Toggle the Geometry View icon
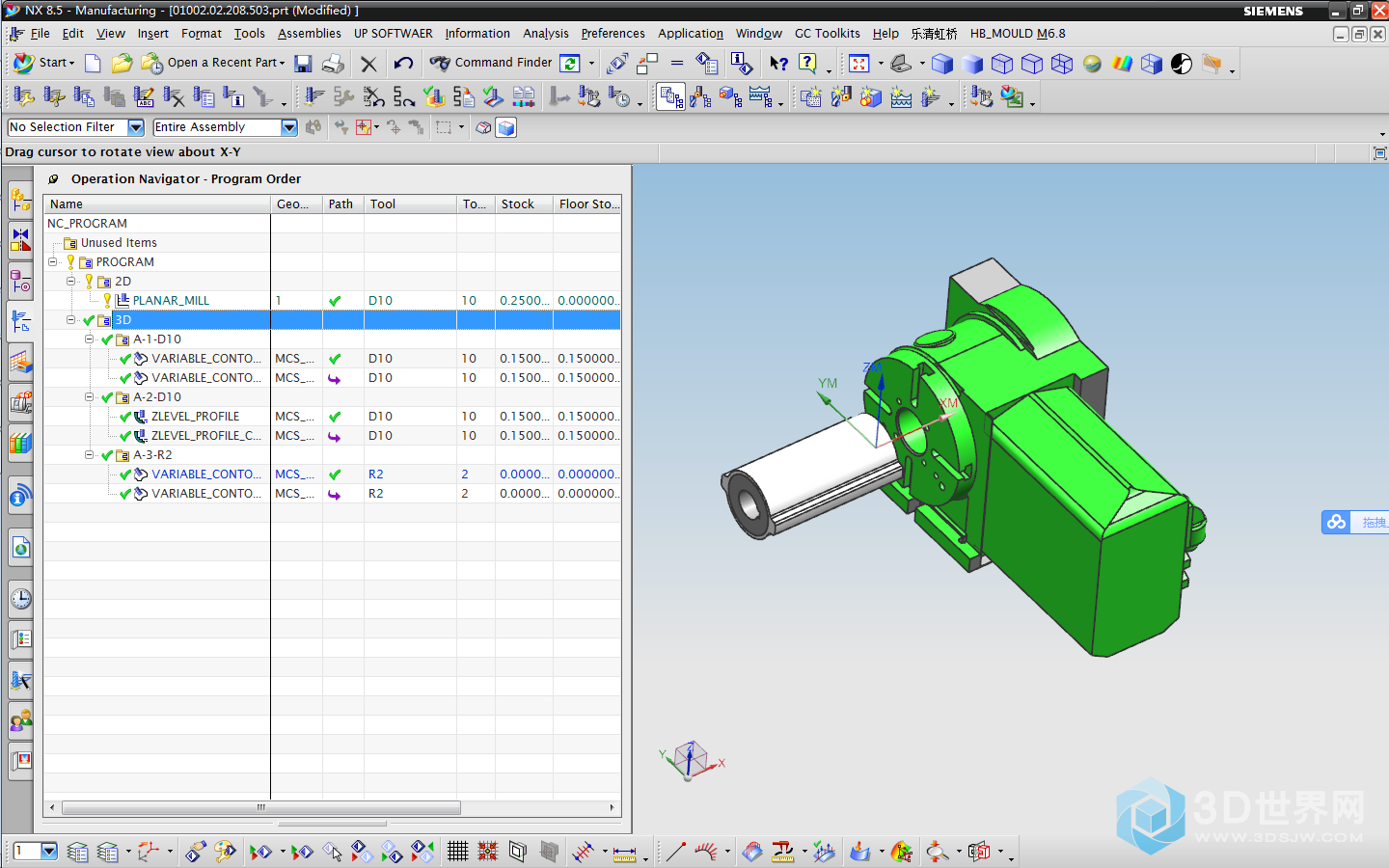Image resolution: width=1389 pixels, height=868 pixels. pos(731,96)
